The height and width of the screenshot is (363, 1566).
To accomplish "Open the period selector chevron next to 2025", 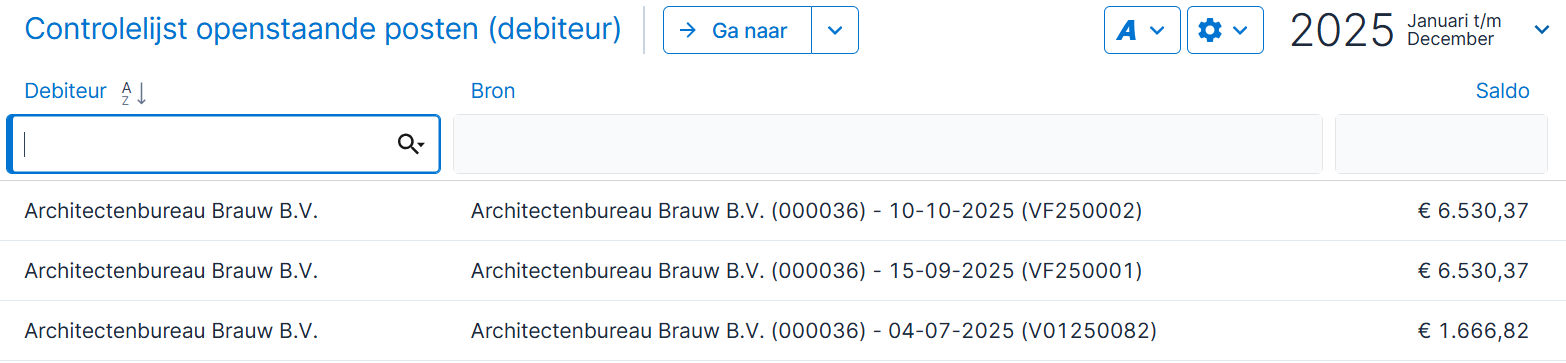I will (1541, 31).
